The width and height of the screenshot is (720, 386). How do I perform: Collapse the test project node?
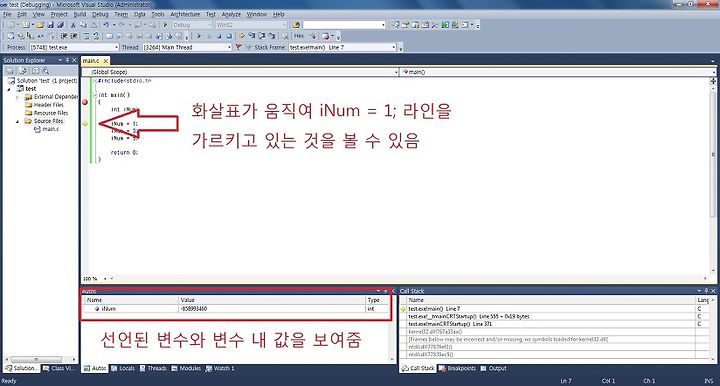10,89
